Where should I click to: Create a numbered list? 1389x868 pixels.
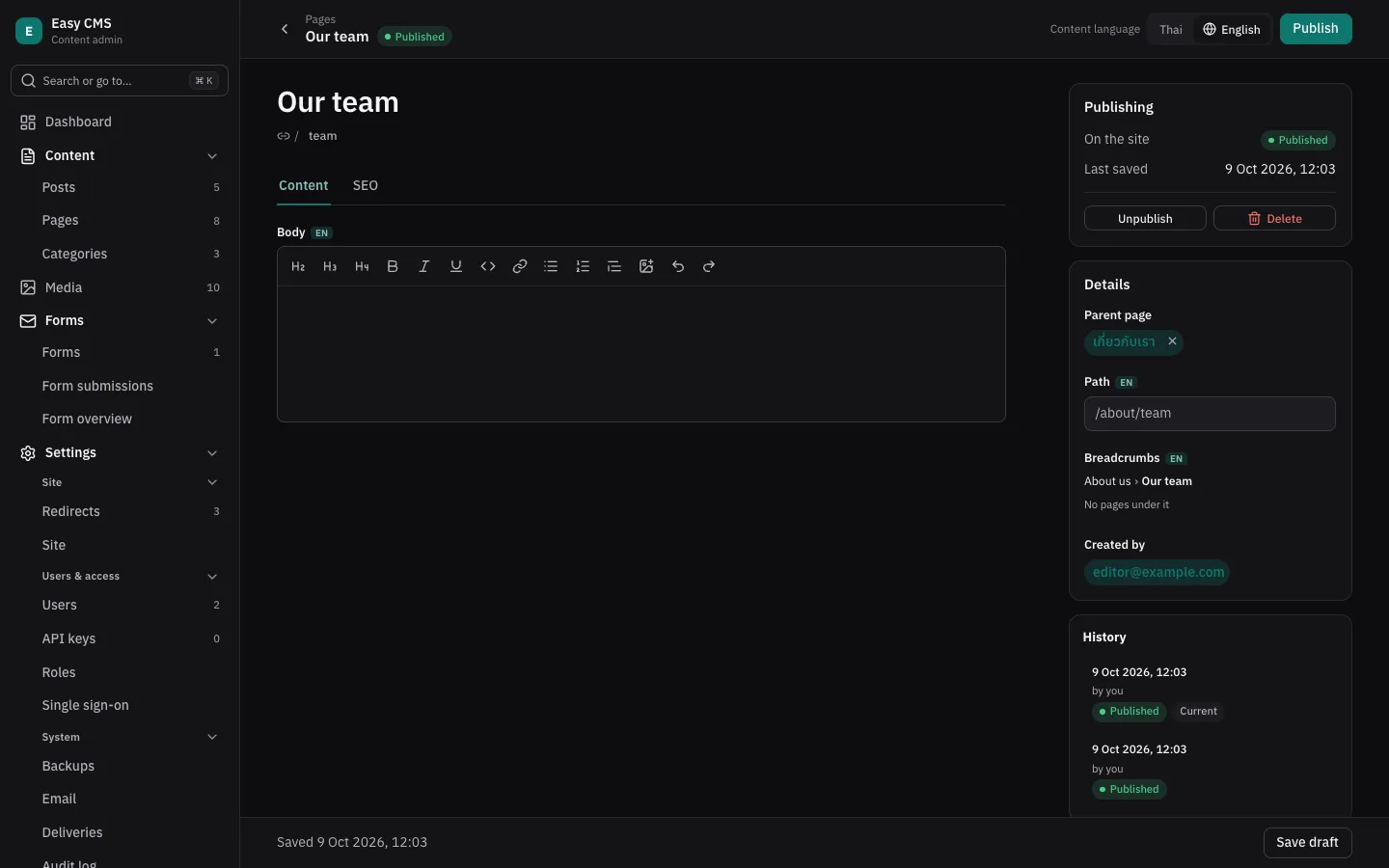click(x=583, y=266)
